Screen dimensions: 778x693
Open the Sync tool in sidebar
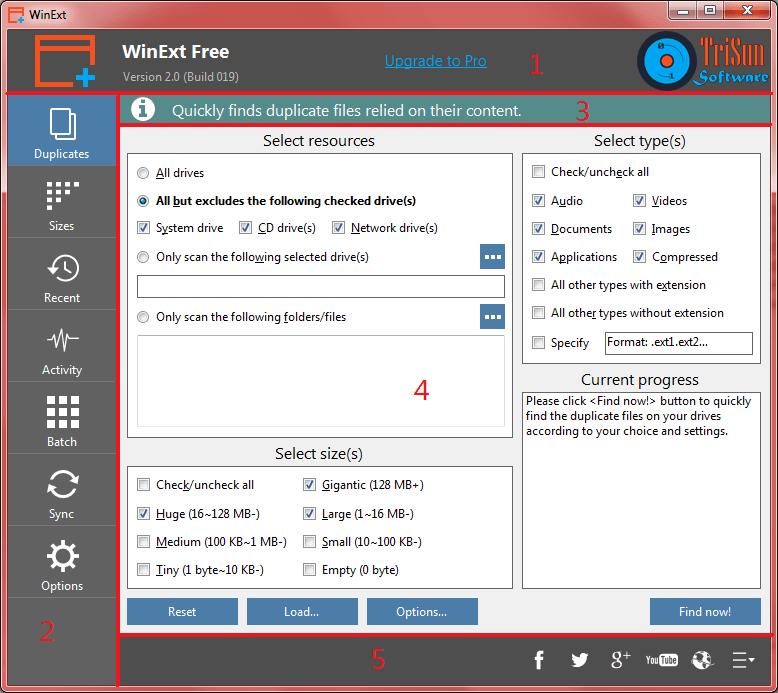click(62, 491)
